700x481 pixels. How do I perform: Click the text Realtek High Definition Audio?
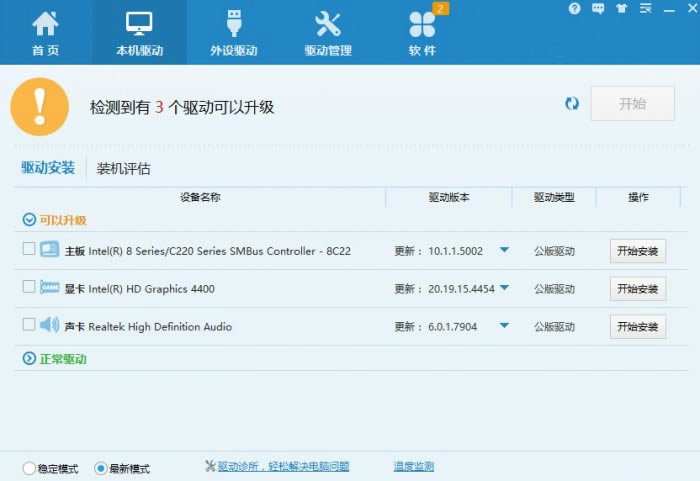point(160,326)
